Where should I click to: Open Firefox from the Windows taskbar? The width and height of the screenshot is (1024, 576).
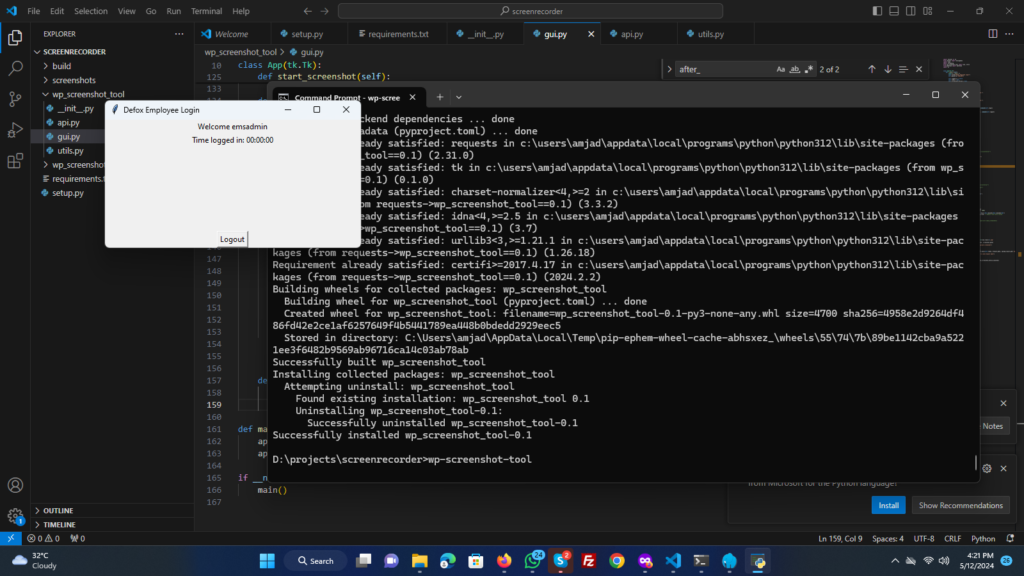point(503,561)
